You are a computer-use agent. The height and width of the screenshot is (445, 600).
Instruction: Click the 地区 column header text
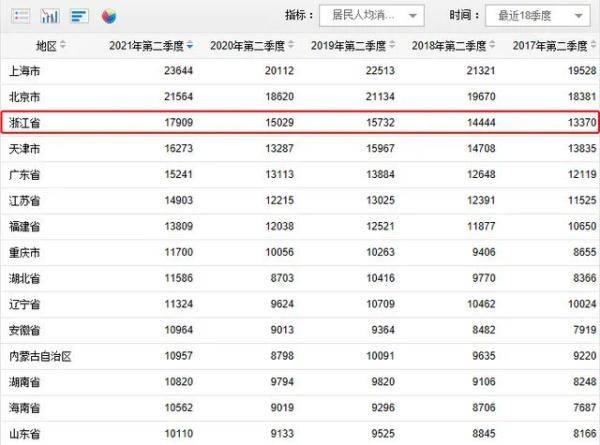click(x=46, y=46)
